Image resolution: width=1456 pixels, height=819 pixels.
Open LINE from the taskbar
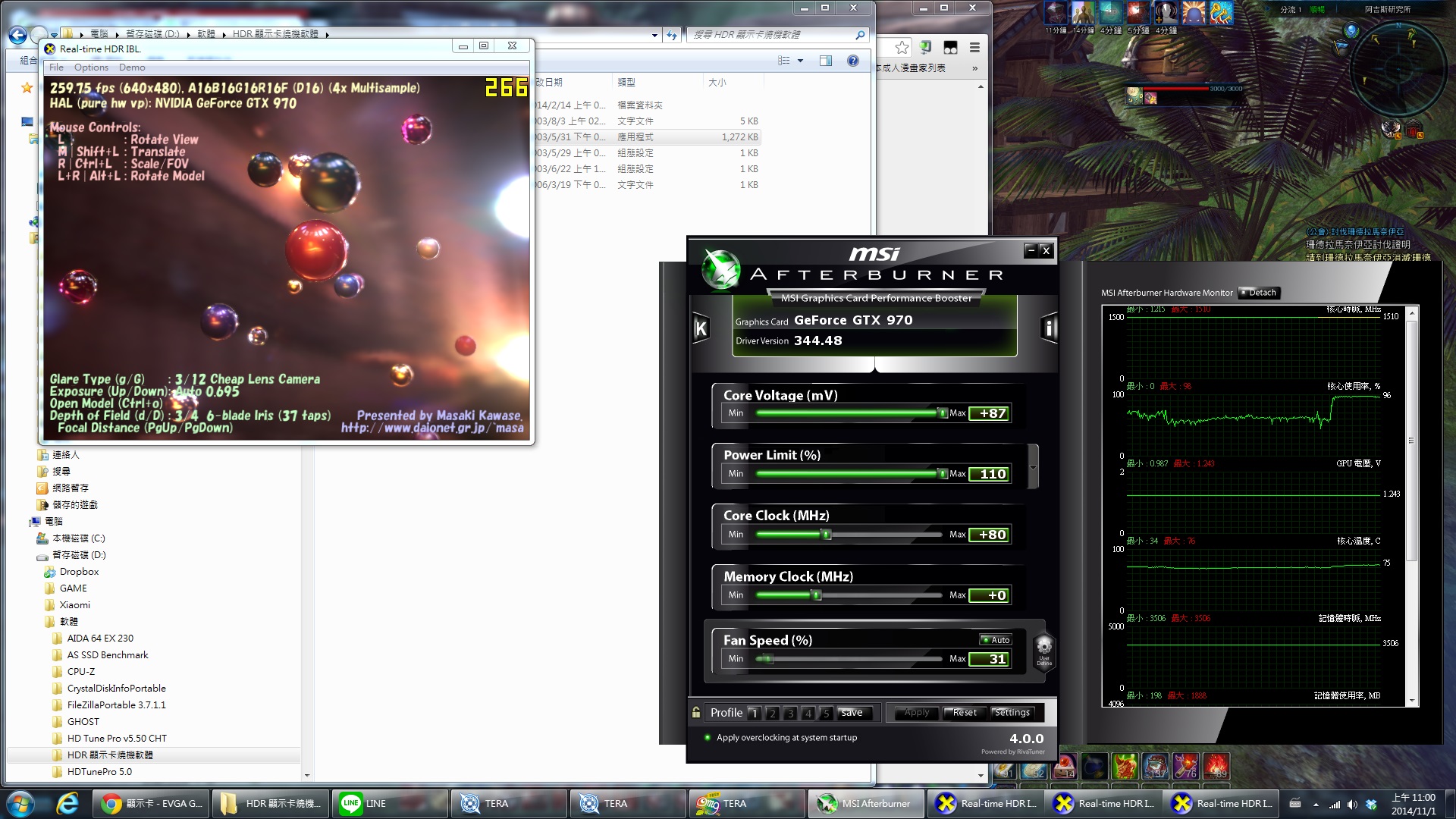click(388, 804)
